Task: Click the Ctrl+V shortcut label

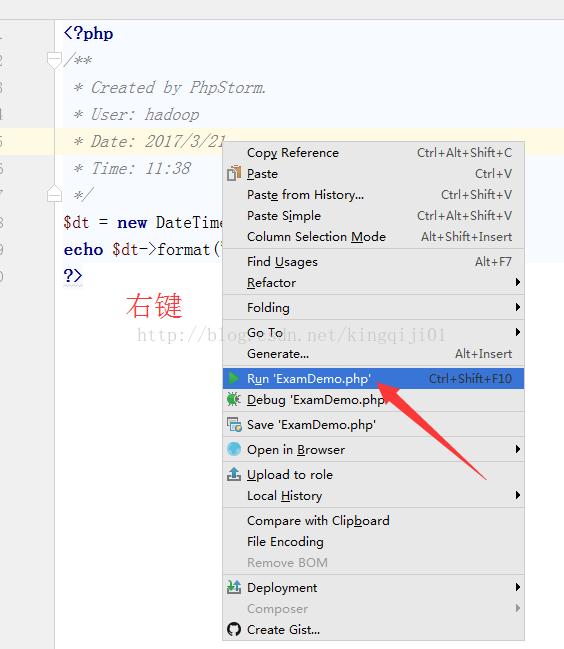Action: point(493,174)
